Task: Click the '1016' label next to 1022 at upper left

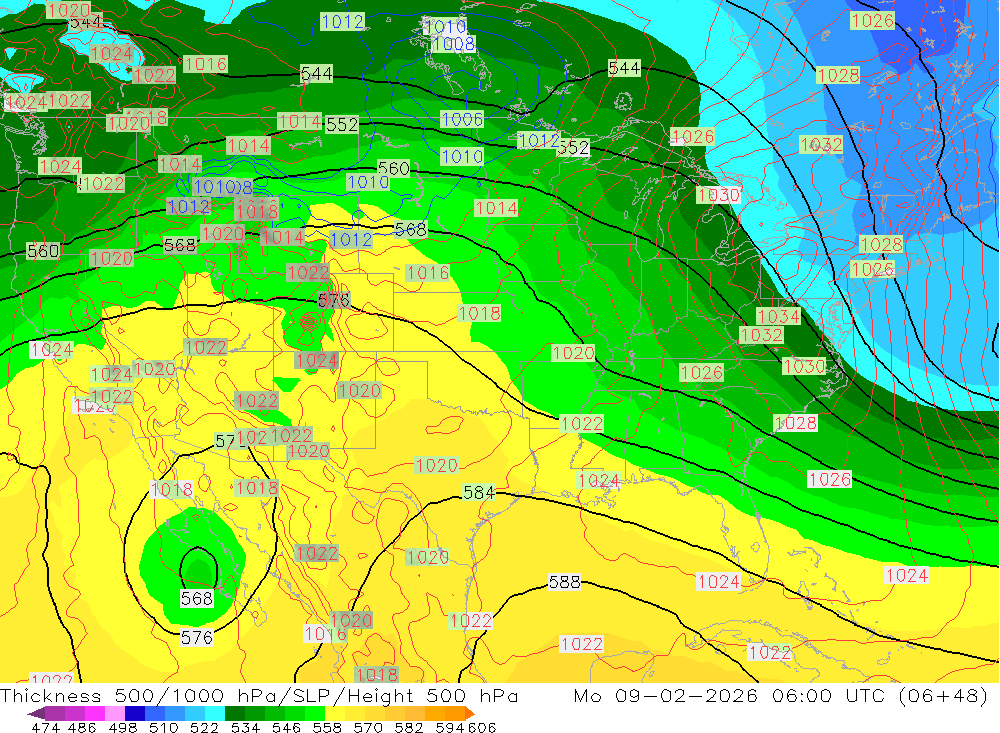Action: (x=205, y=64)
